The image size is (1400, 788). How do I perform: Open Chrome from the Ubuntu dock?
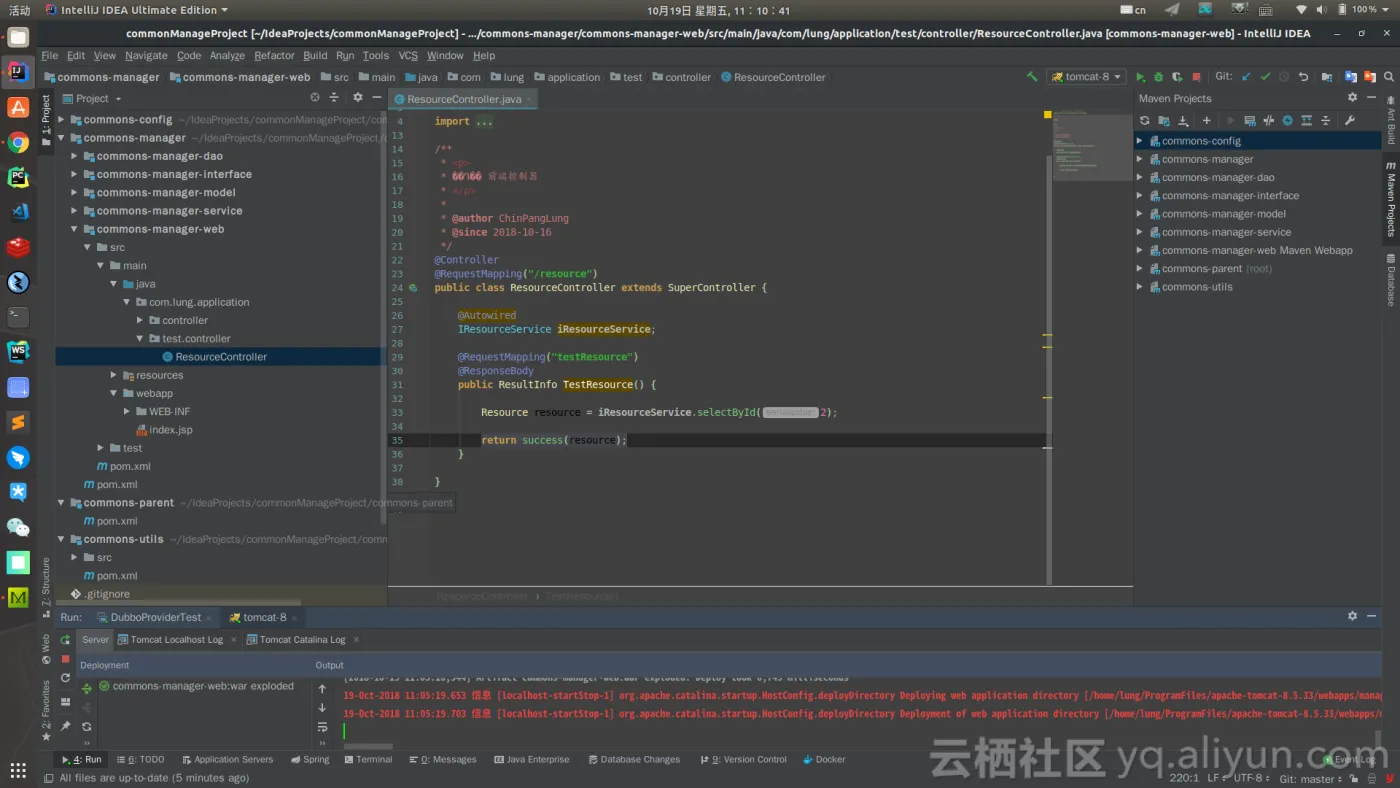tap(18, 142)
